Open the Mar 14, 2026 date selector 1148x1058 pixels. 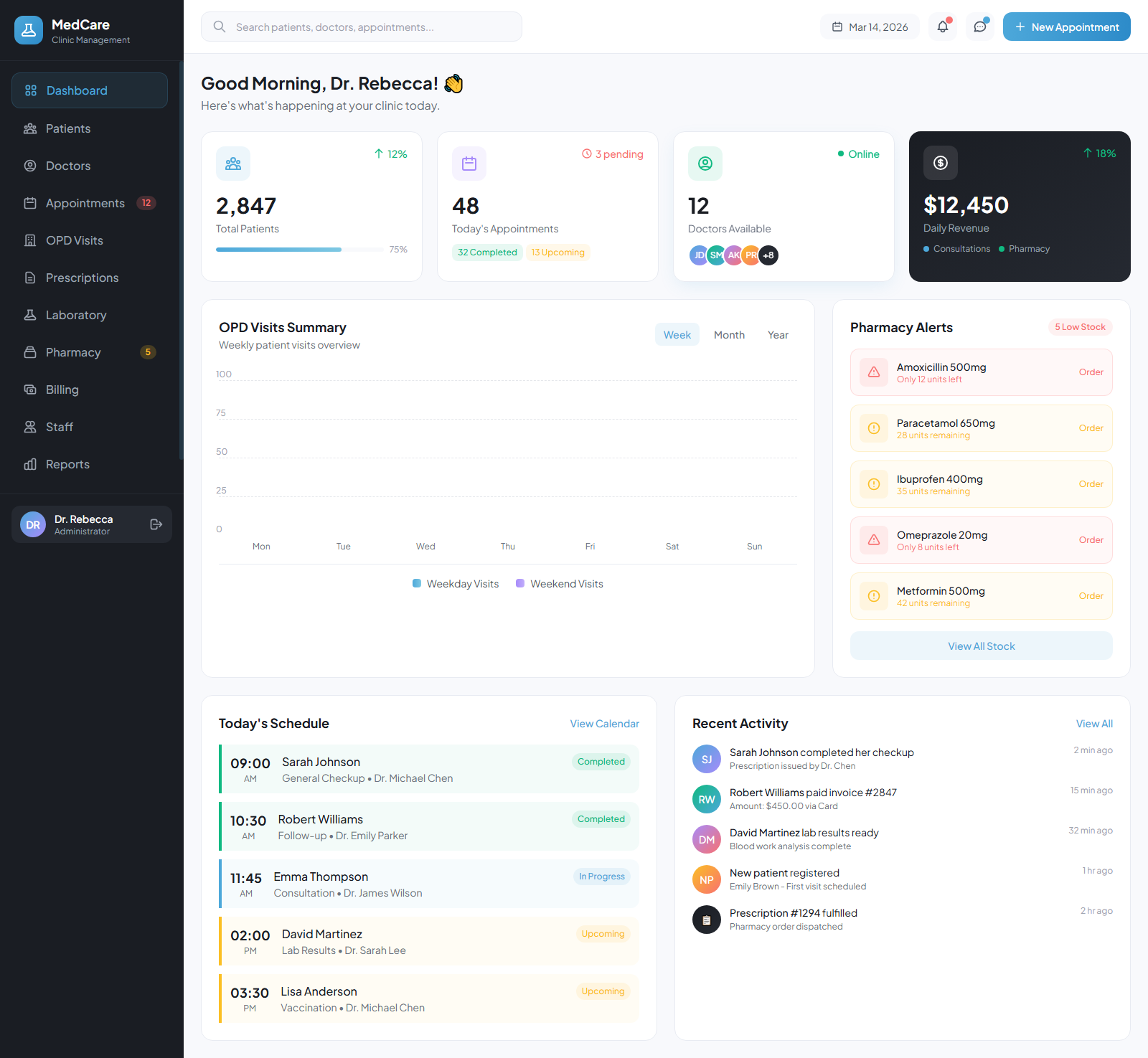point(870,26)
